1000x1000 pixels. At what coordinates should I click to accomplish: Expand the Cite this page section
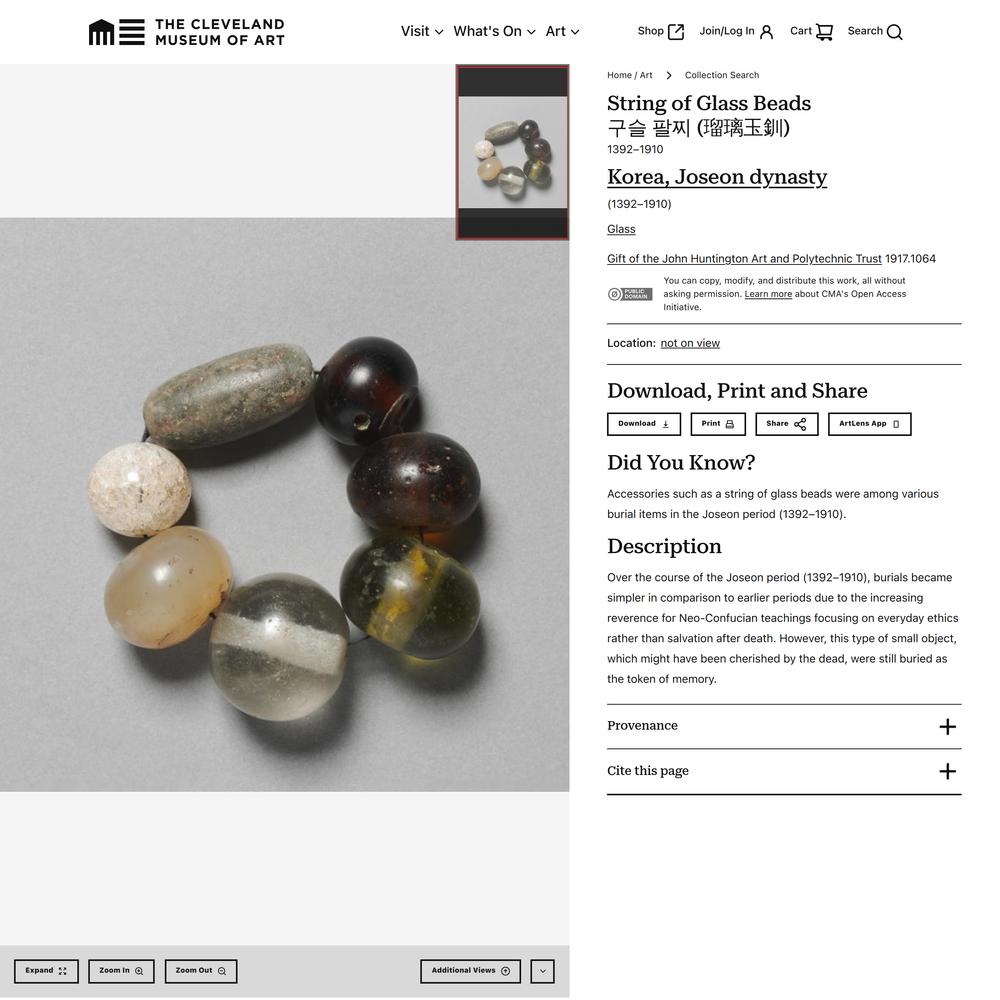(x=784, y=772)
